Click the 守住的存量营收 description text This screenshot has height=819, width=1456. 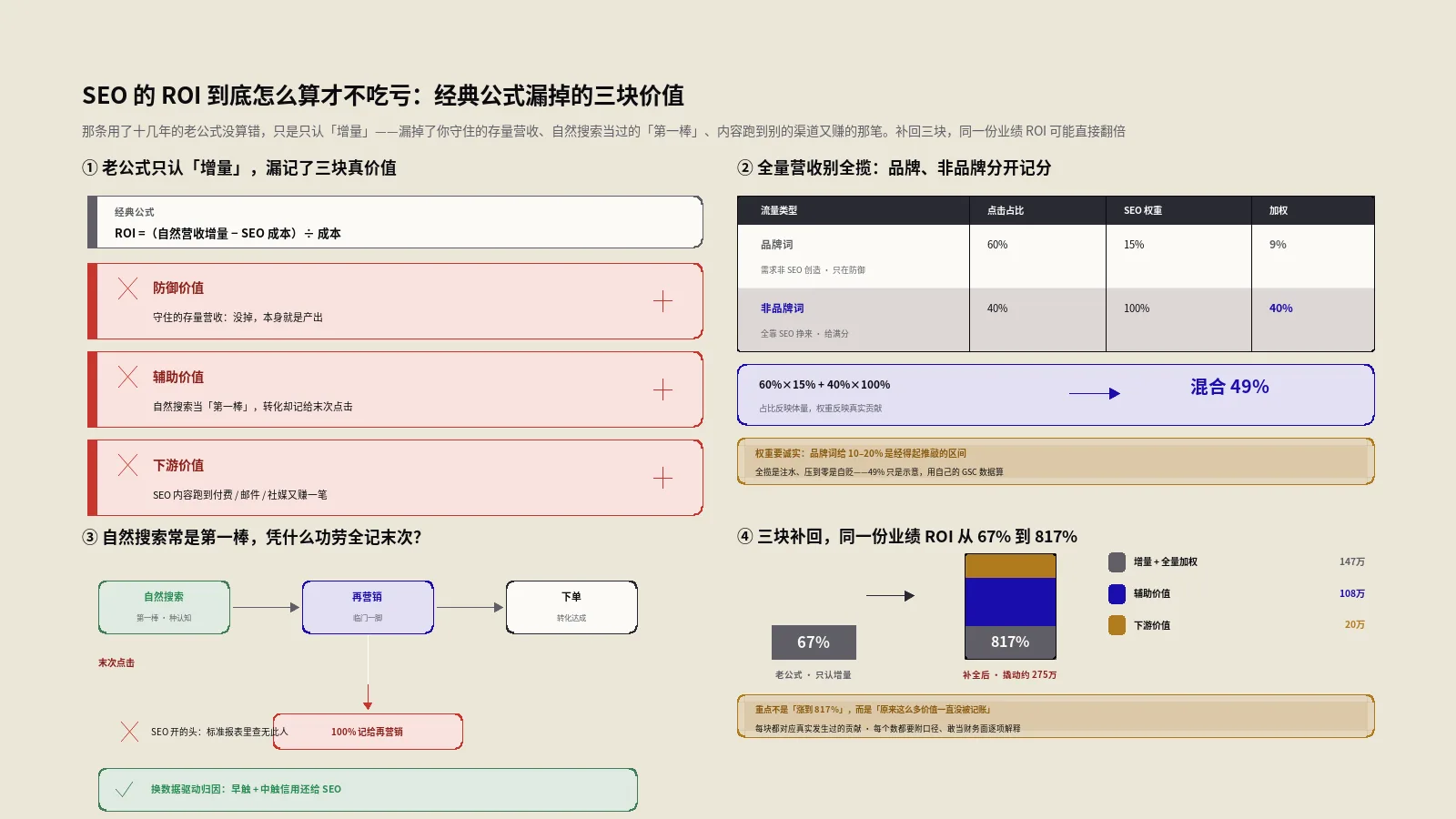pyautogui.click(x=238, y=318)
